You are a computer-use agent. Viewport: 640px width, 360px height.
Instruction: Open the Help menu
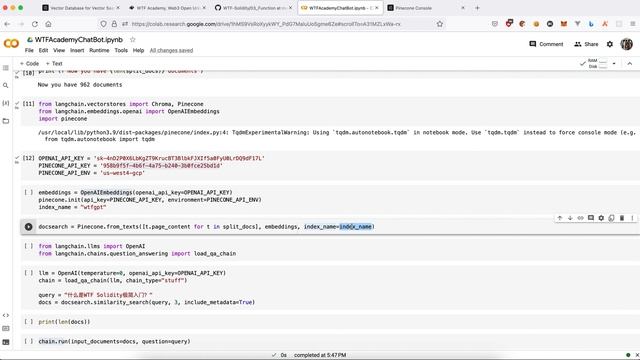[138, 51]
